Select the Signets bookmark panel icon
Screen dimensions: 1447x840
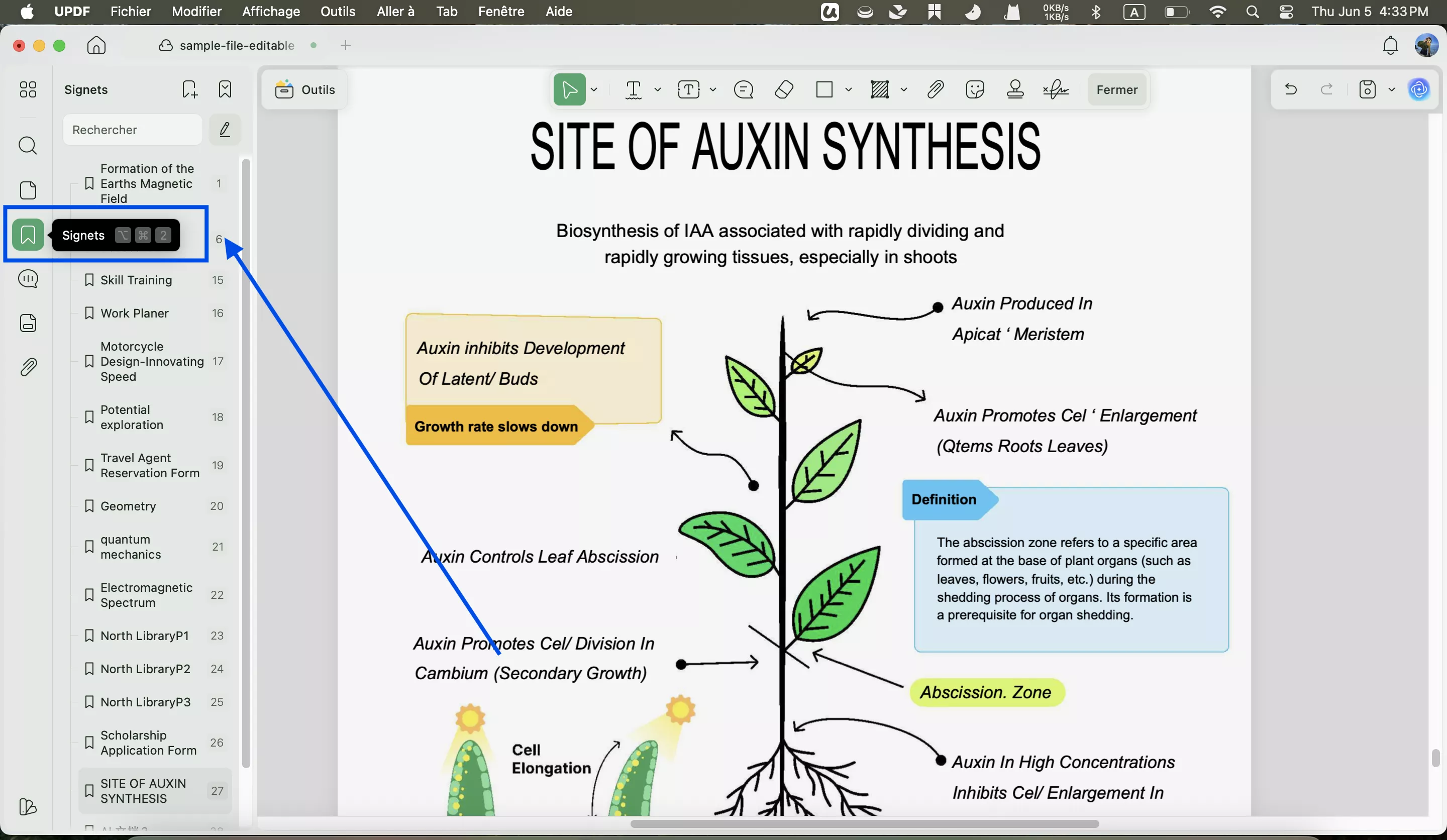coord(28,235)
